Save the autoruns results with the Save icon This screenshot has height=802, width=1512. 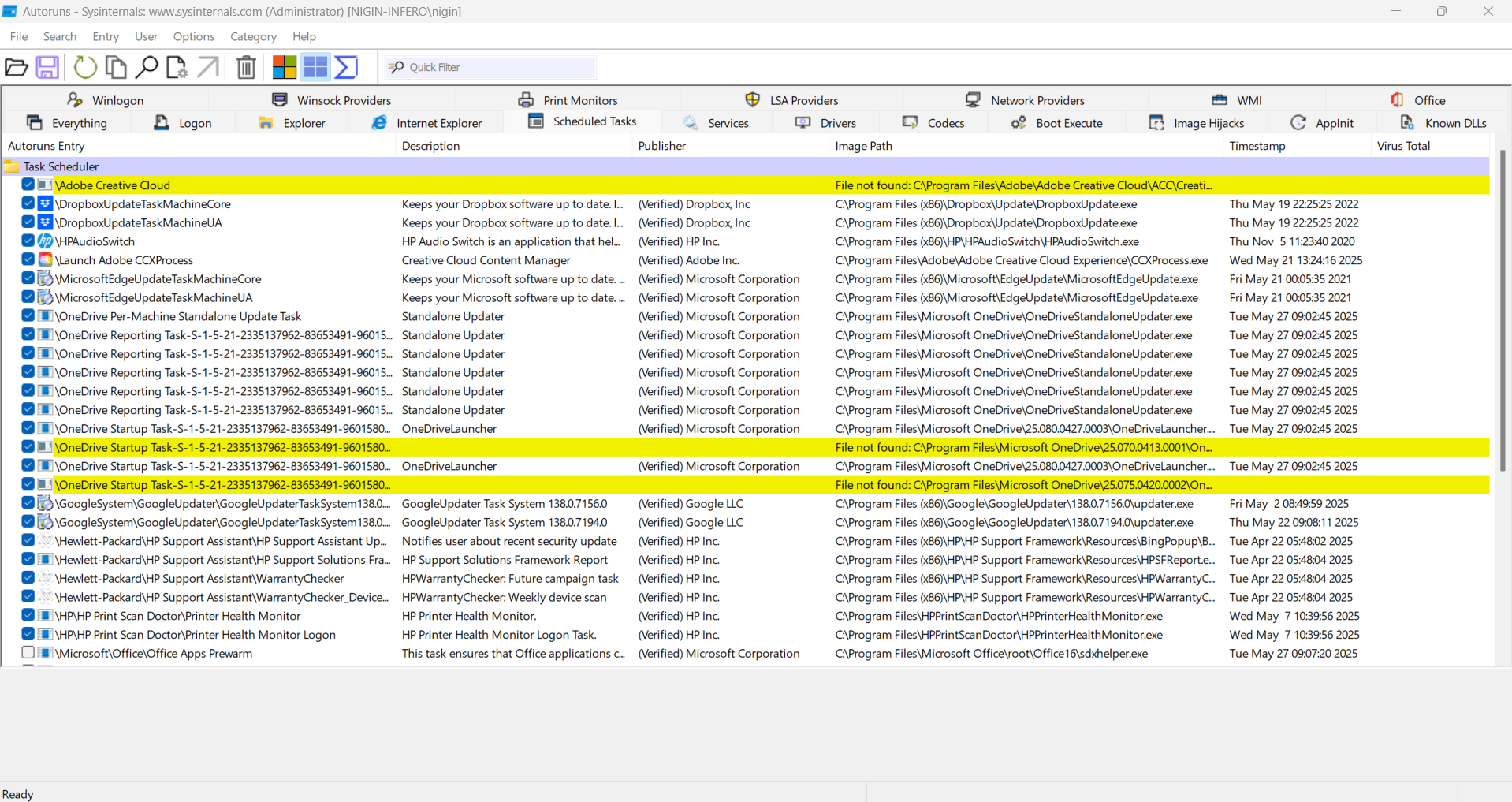pyautogui.click(x=47, y=67)
